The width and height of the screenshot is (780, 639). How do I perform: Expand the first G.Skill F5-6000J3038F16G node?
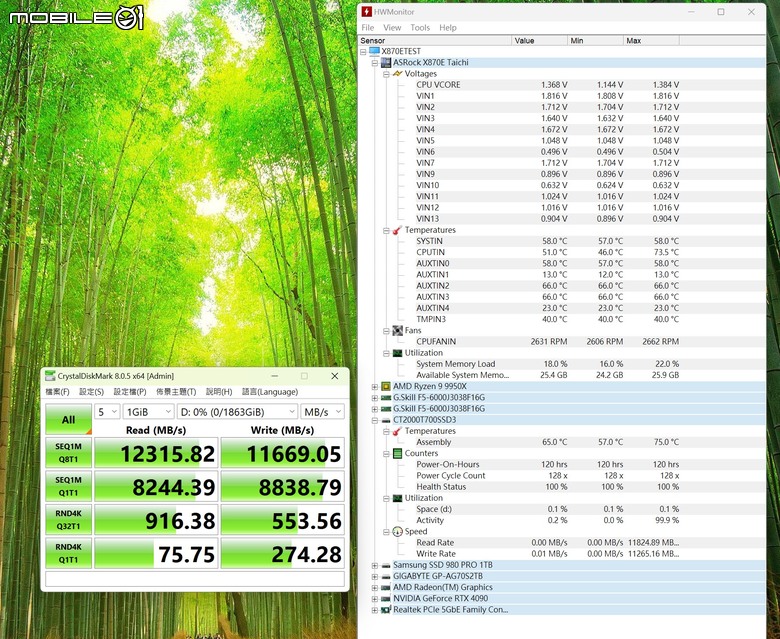pyautogui.click(x=375, y=398)
